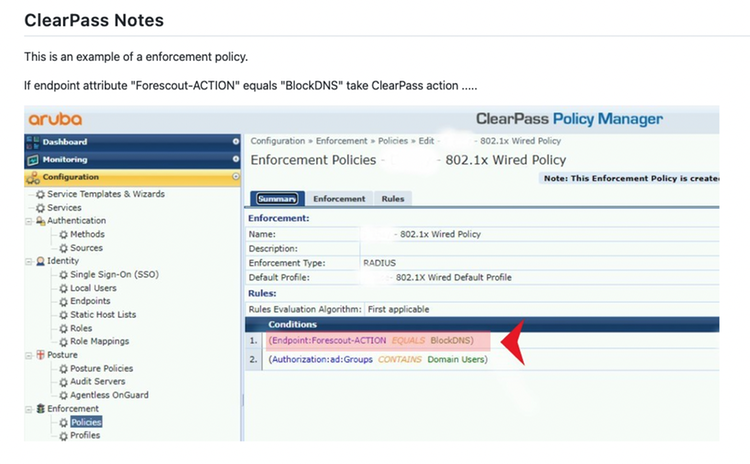Collapse the Authentication tree node

coord(28,221)
